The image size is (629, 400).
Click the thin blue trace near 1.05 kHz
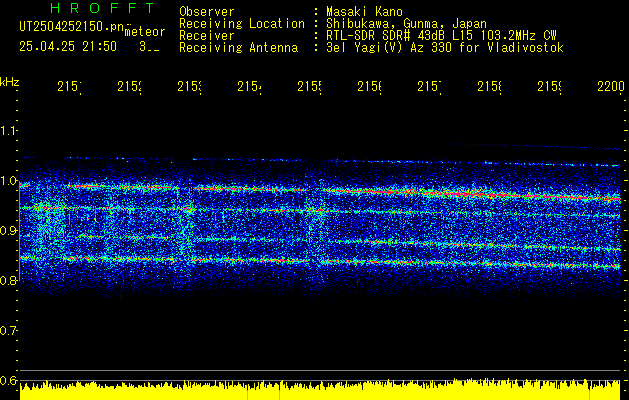(320, 161)
